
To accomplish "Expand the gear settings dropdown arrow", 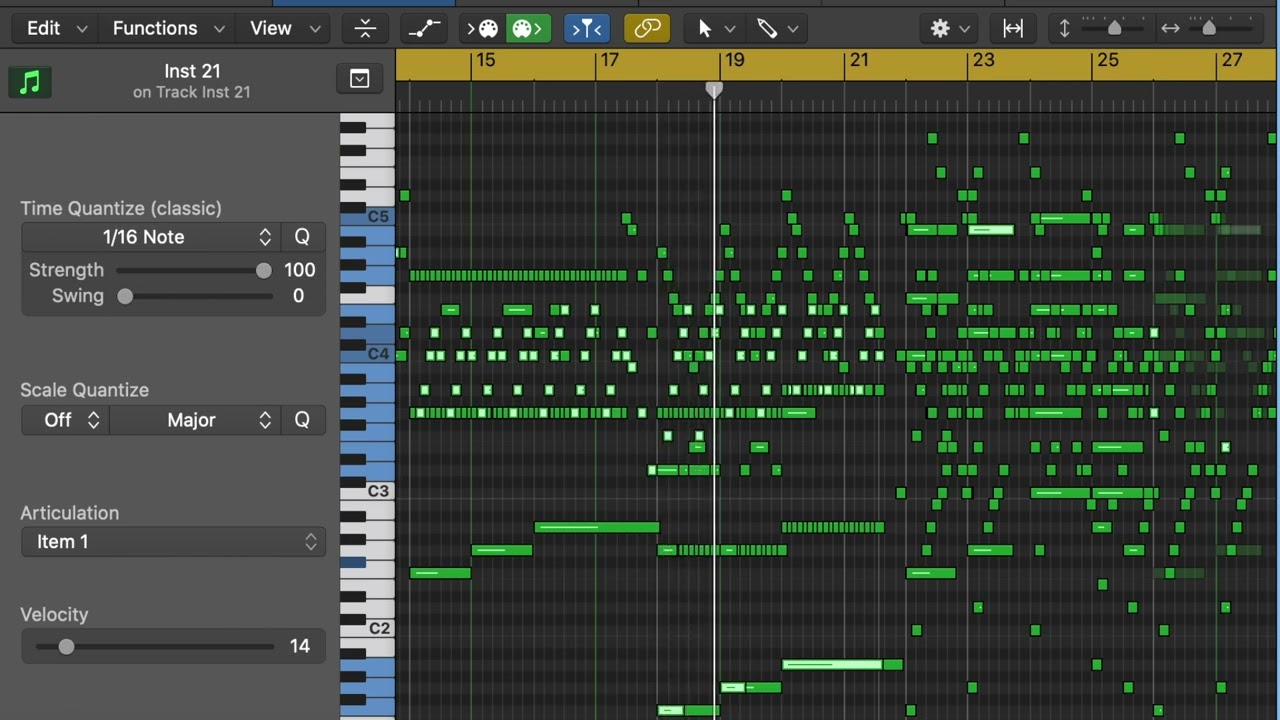I will click(965, 29).
